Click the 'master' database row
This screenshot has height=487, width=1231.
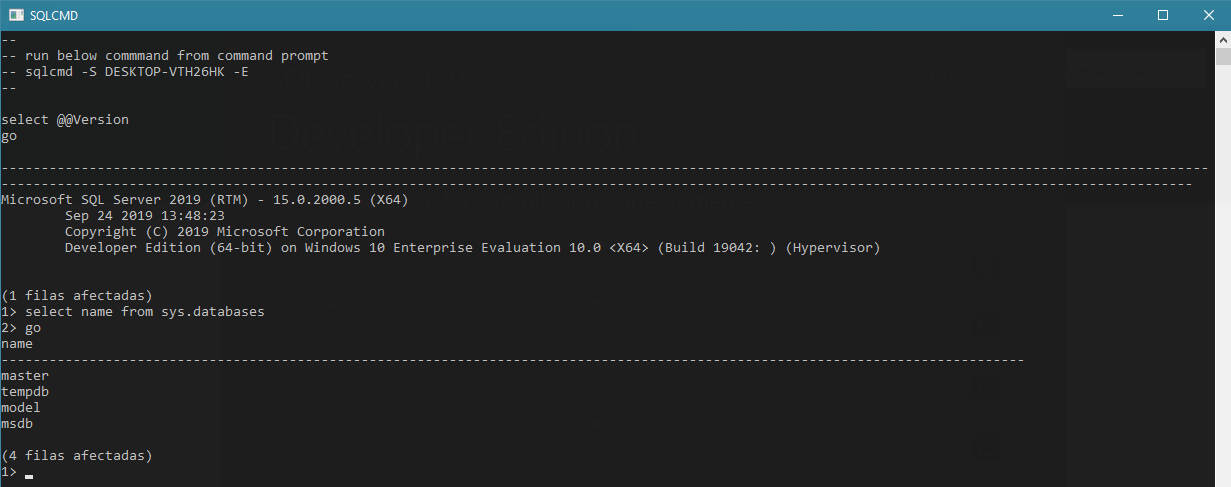25,376
